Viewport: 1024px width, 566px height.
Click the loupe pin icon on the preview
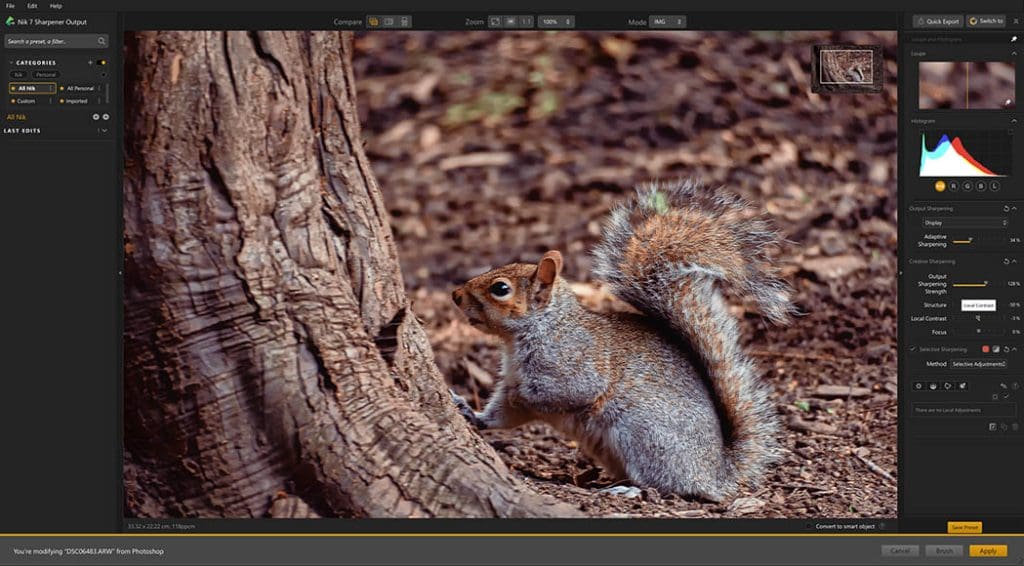coord(1008,102)
